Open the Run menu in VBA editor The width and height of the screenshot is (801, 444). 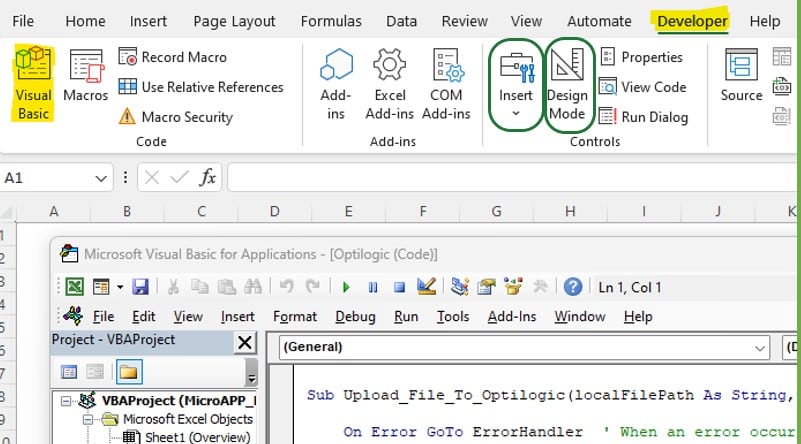406,317
